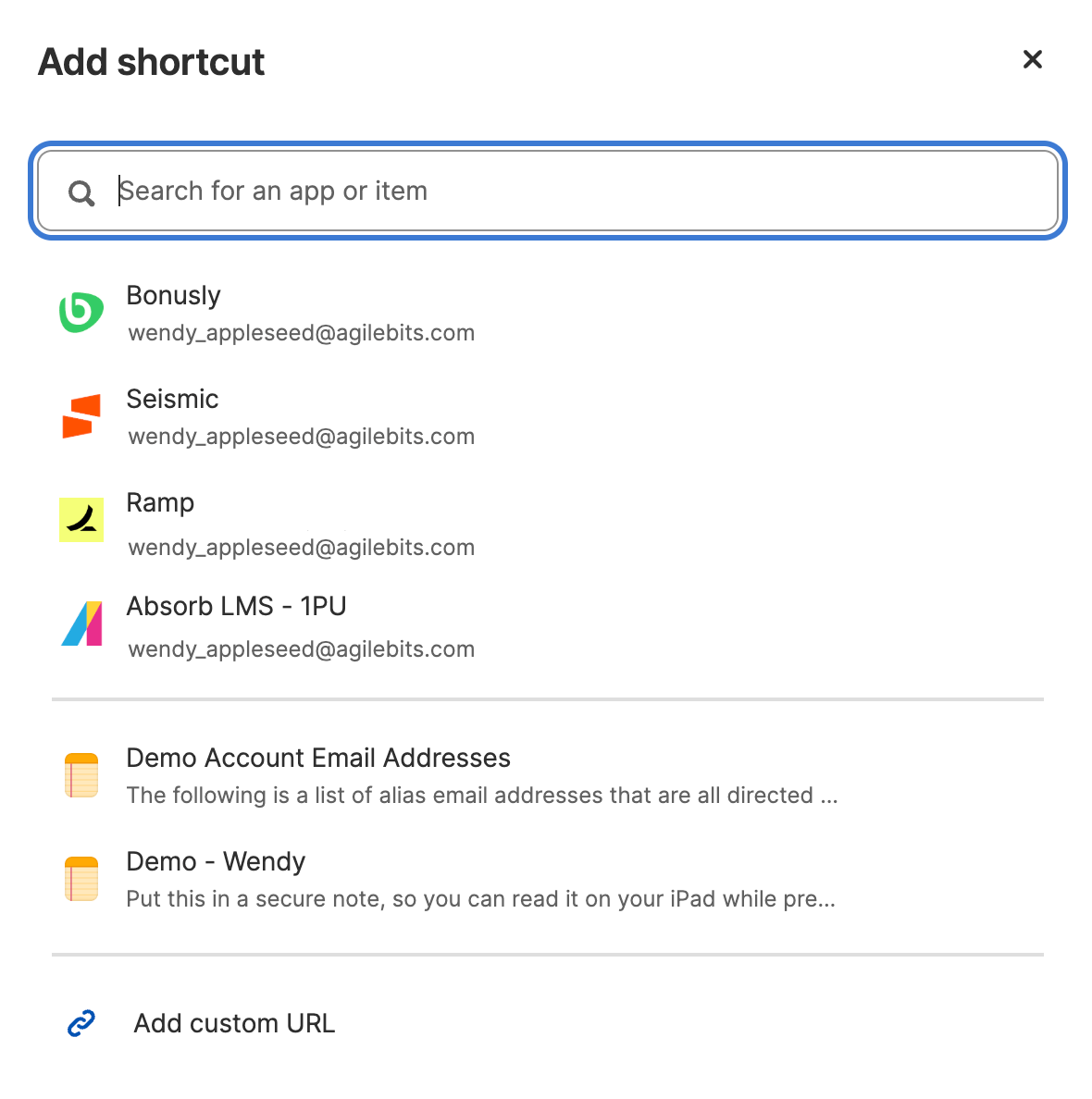
Task: Open Demo Account Email Addresses item
Action: click(318, 759)
